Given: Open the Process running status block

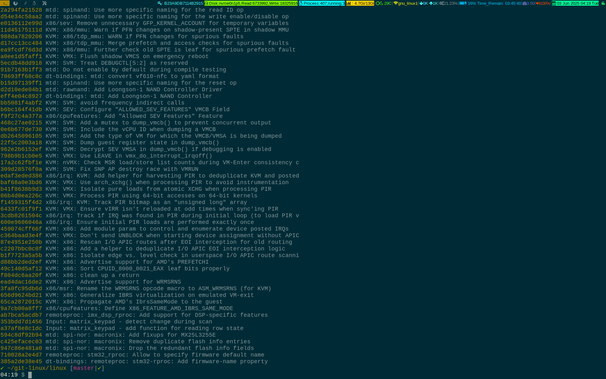Looking at the screenshot, I should tap(322, 3).
